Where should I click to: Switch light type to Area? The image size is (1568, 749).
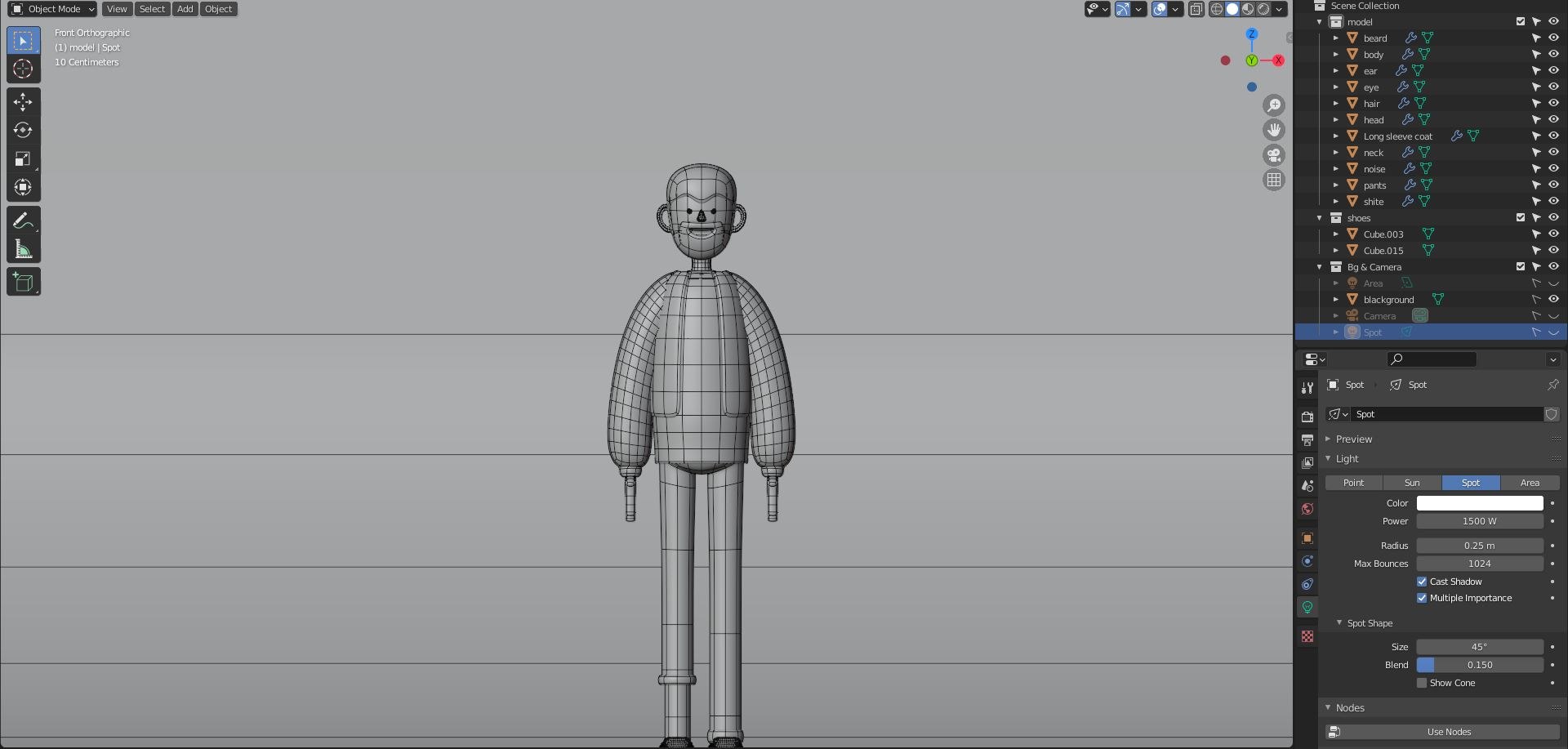coord(1530,483)
